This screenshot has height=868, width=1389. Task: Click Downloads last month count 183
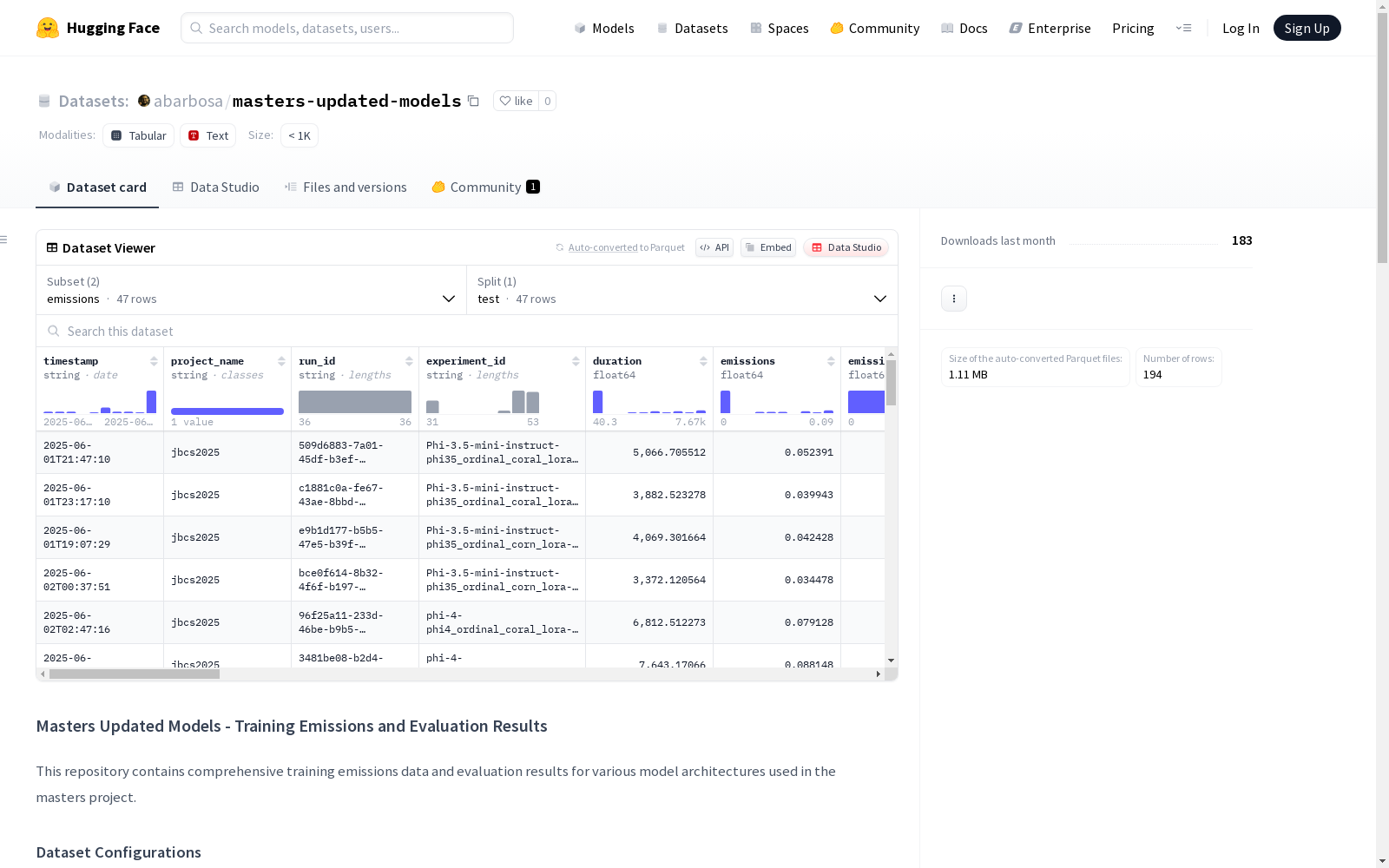[x=1242, y=240]
